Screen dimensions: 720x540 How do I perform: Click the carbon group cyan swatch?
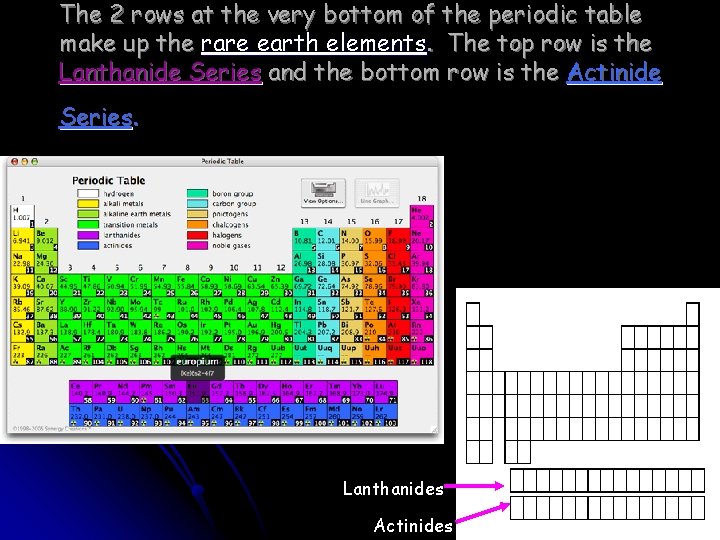tap(197, 204)
